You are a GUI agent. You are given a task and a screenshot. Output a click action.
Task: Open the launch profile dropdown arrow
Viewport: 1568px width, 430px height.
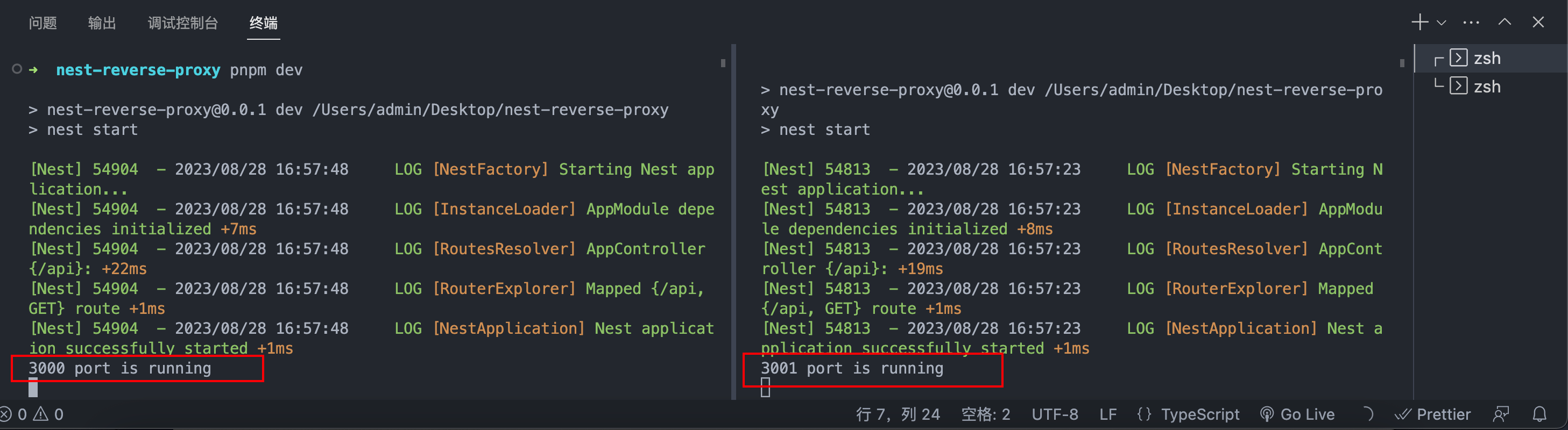pos(1442,23)
